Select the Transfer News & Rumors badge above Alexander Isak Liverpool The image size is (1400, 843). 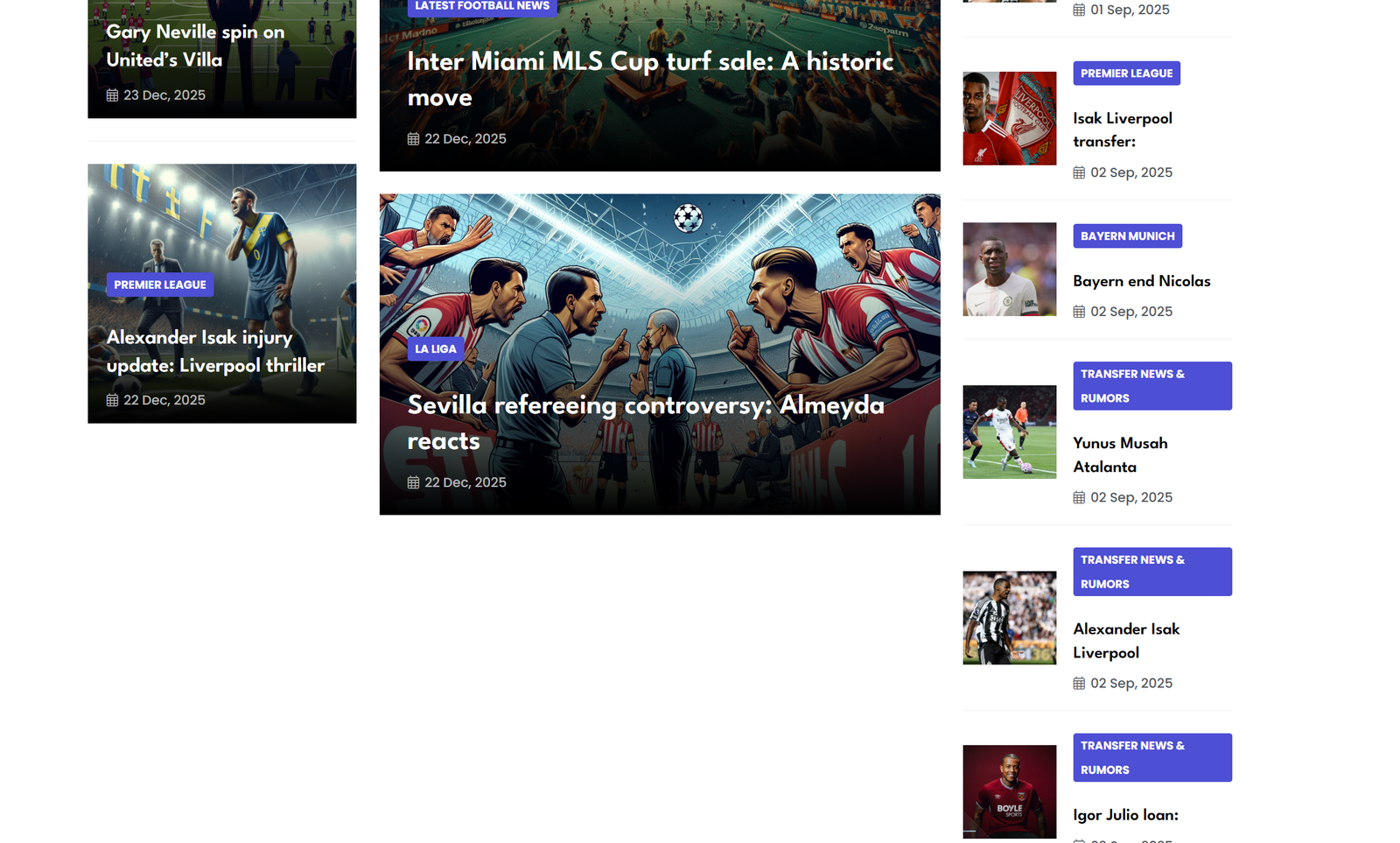point(1152,572)
